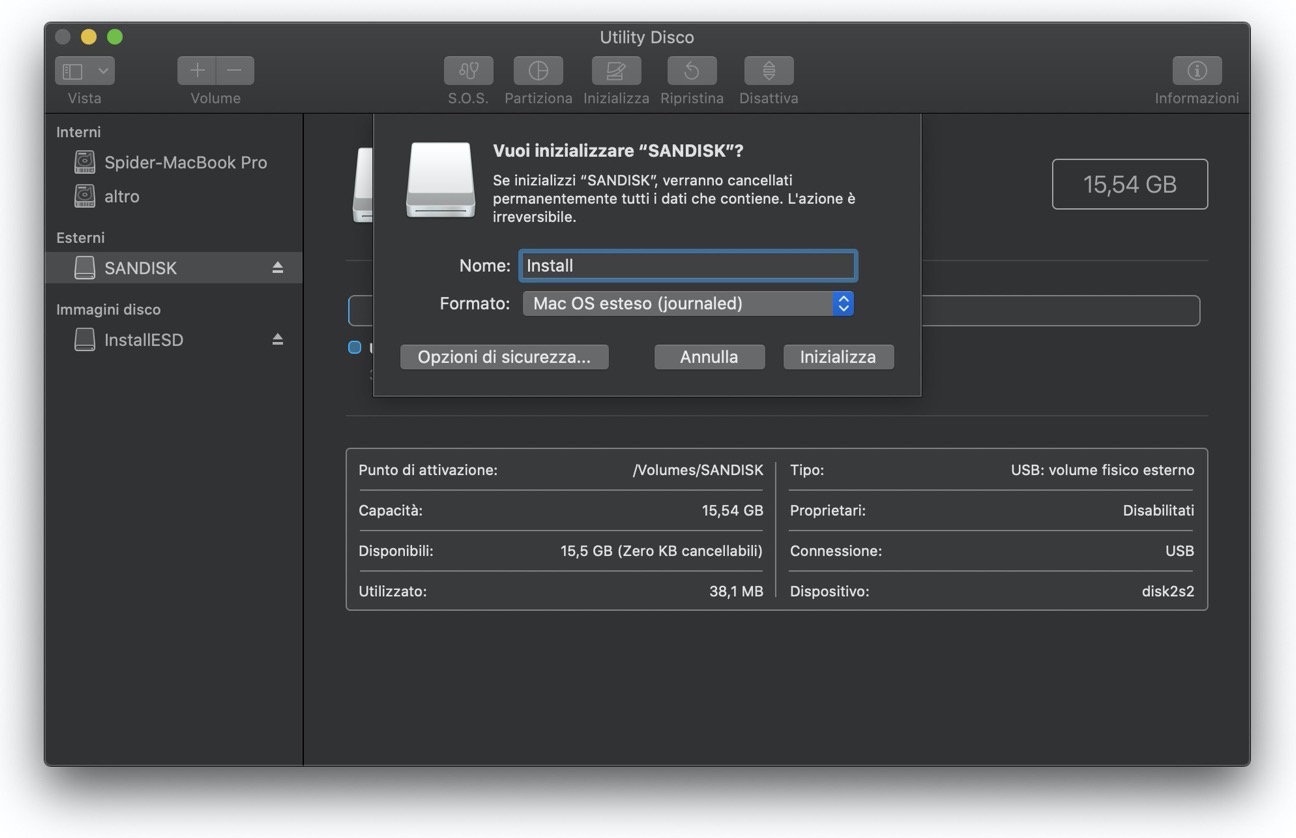
Task: Open the Vista sidebar view dropdown
Action: 85,71
